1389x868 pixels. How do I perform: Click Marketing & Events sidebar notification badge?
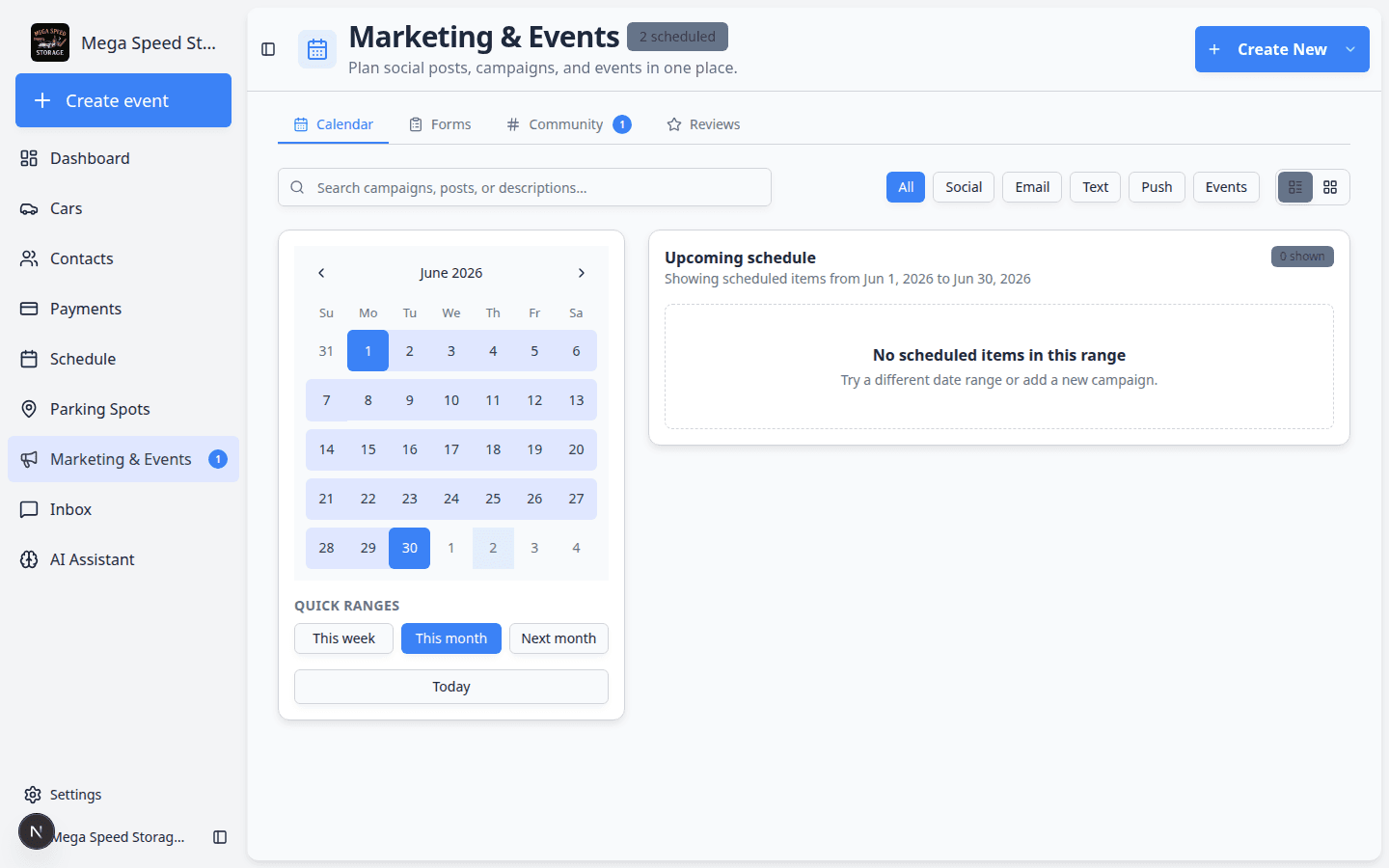218,459
